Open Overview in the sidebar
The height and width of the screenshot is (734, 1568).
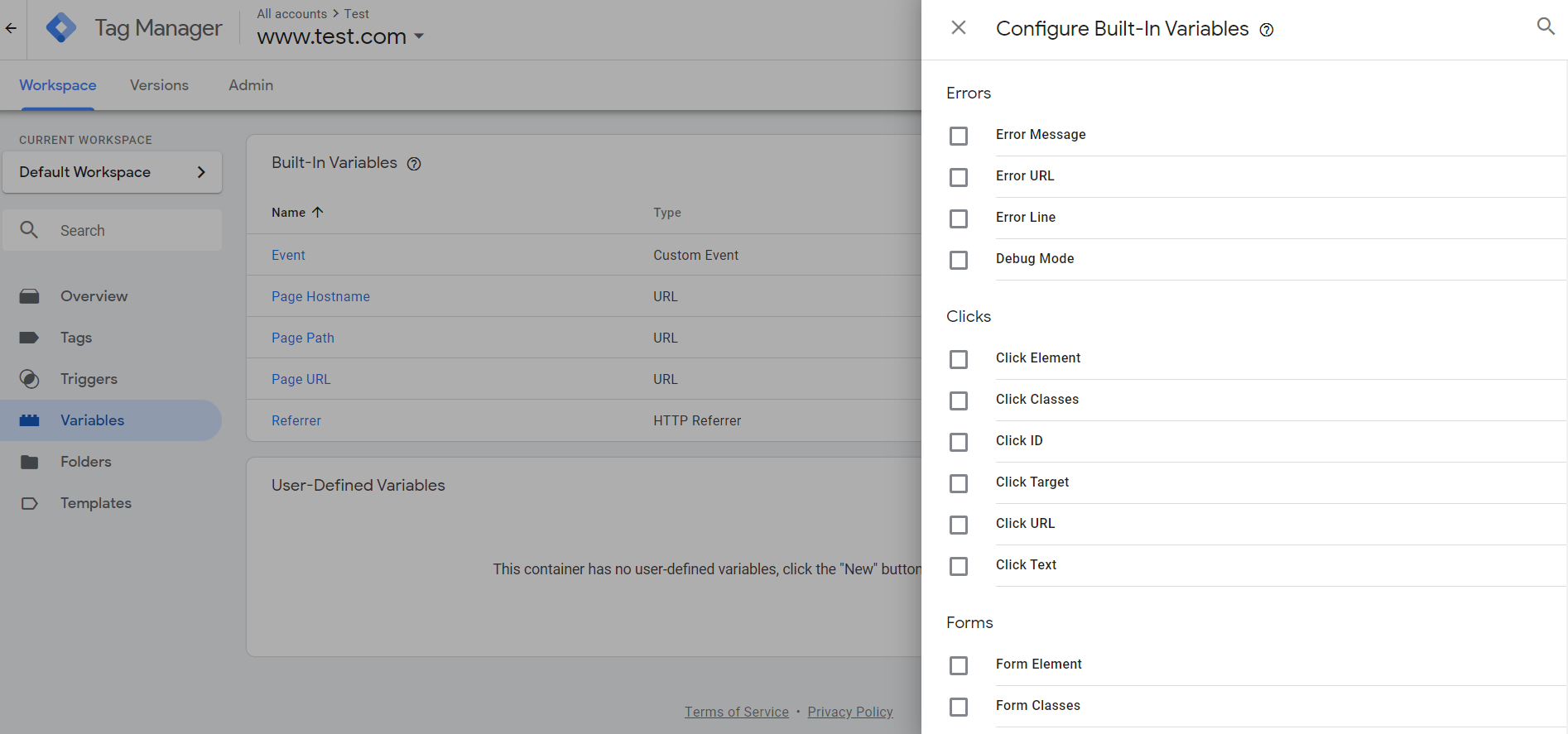point(94,296)
